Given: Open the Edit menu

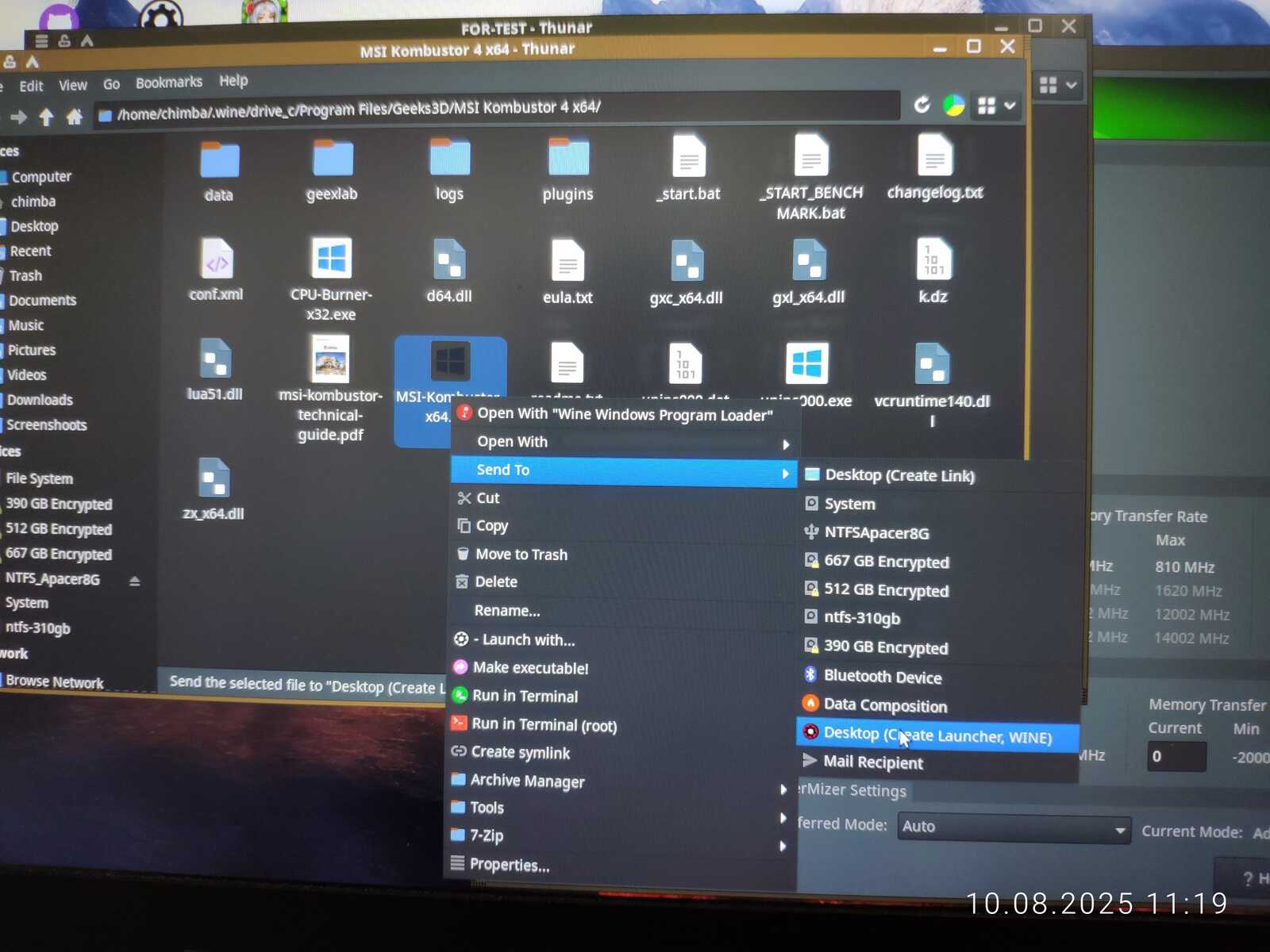Looking at the screenshot, I should (31, 86).
